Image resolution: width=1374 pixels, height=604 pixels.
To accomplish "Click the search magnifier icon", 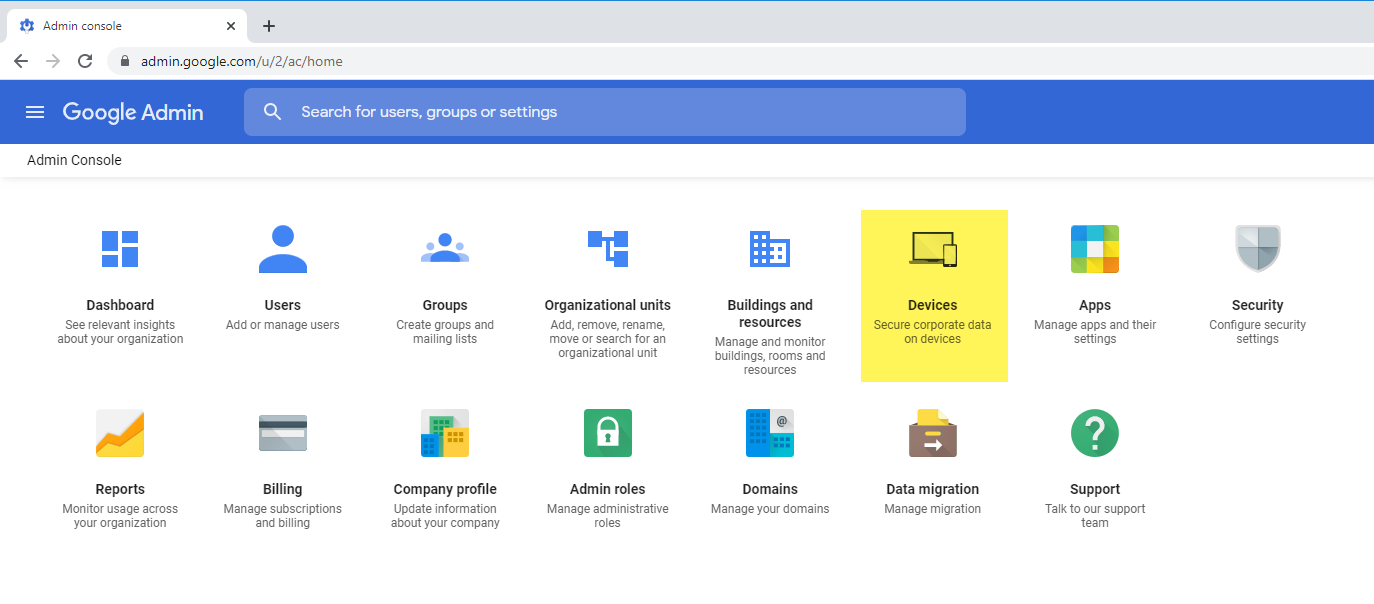I will (273, 112).
